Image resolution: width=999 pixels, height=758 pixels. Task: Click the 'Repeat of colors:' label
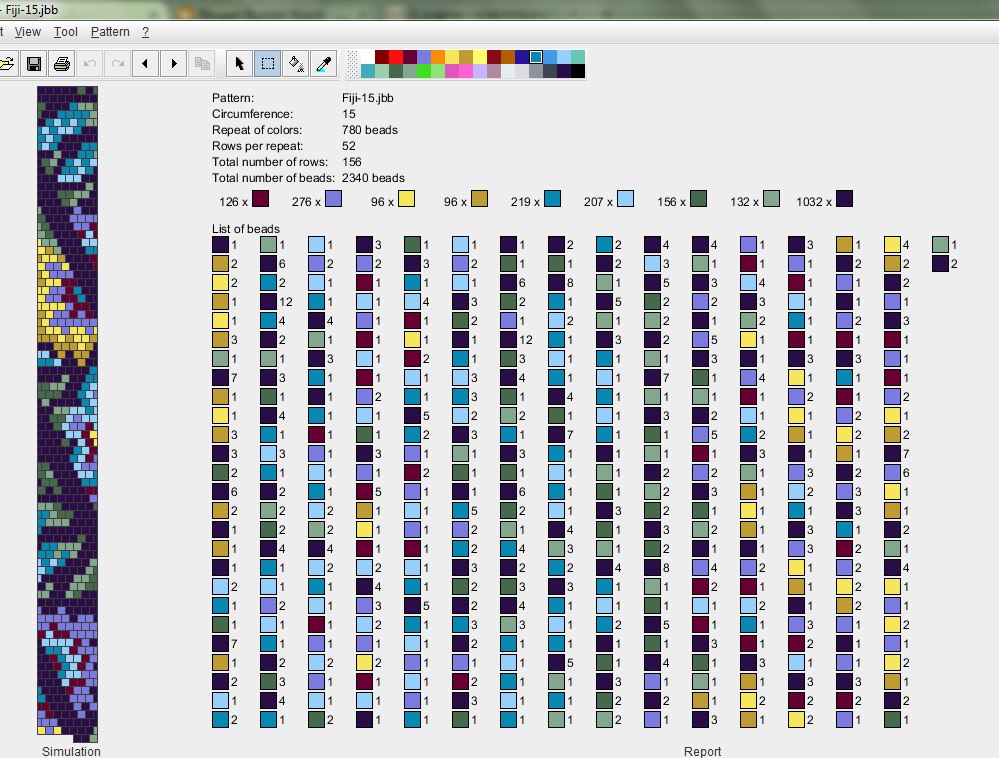tap(257, 130)
